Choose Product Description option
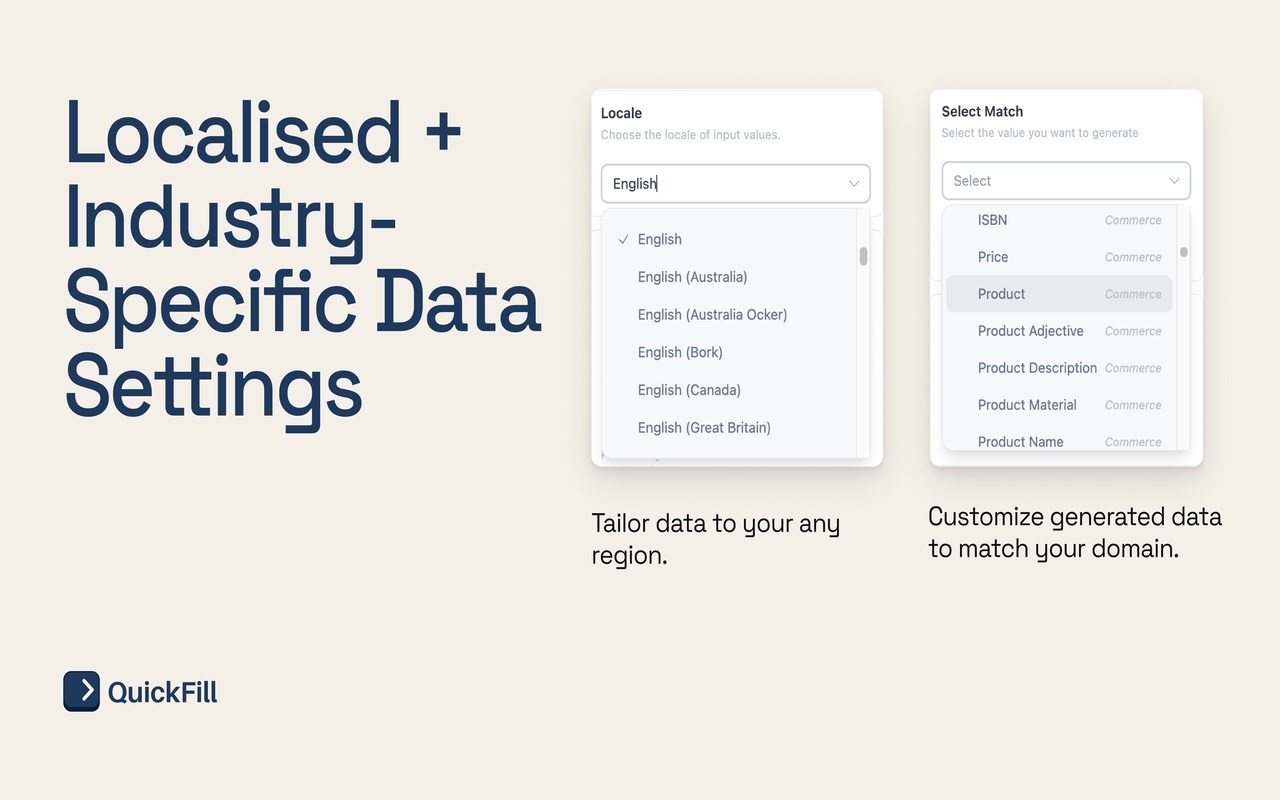Image resolution: width=1280 pixels, height=800 pixels. coord(1037,368)
